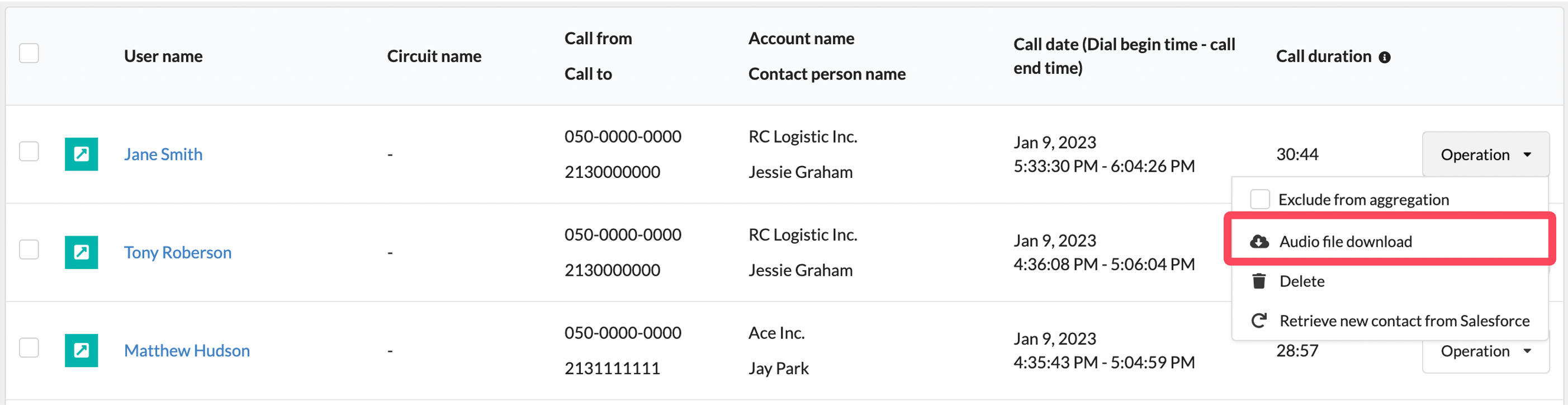The image size is (1568, 405).
Task: Enable the Exclude from aggregation checkbox
Action: point(1259,199)
